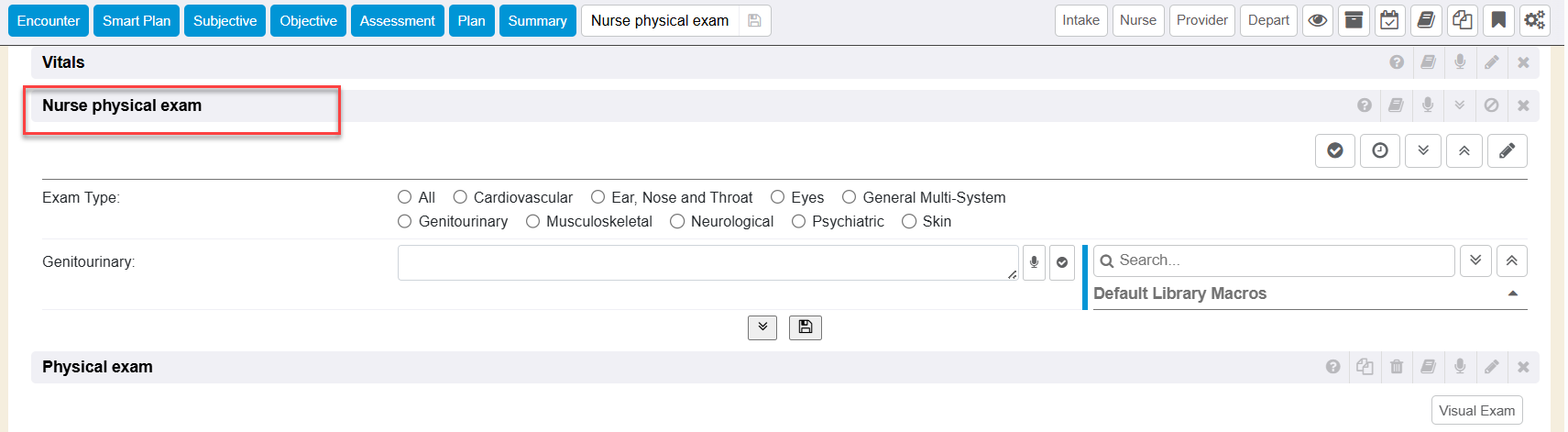Click the Depart button
This screenshot has height=432, width=1568.
1268,20
